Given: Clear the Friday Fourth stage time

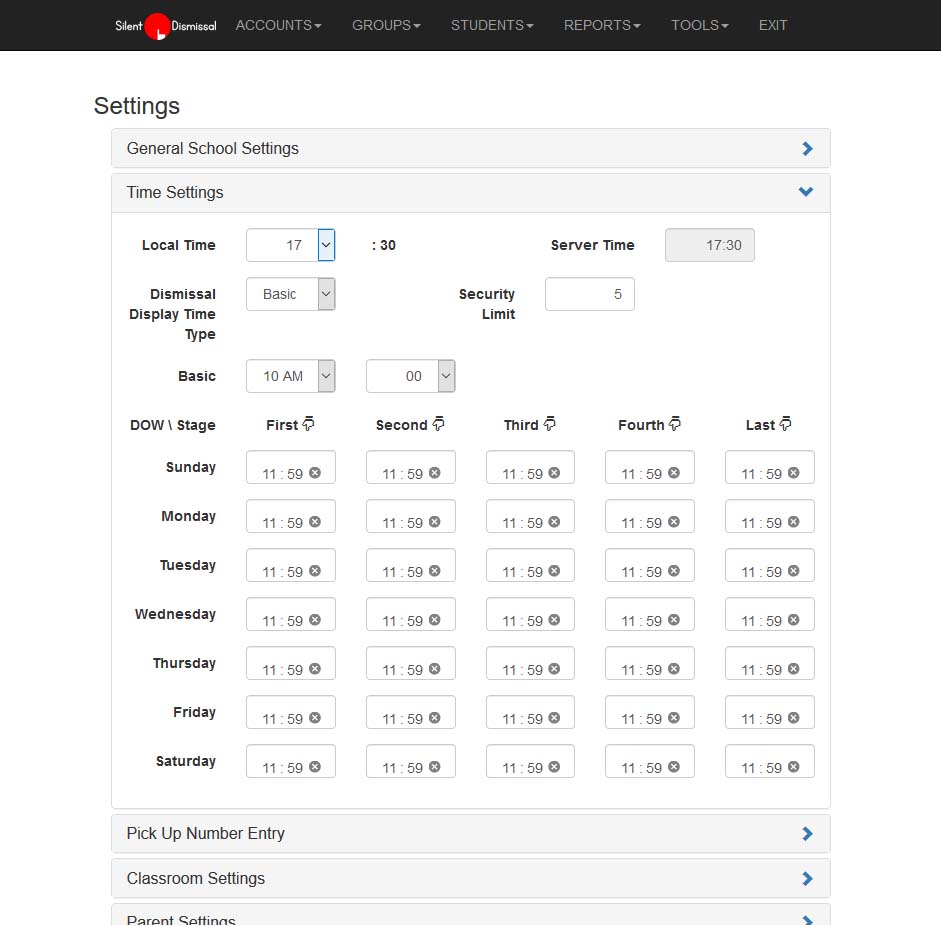Looking at the screenshot, I should [x=674, y=718].
